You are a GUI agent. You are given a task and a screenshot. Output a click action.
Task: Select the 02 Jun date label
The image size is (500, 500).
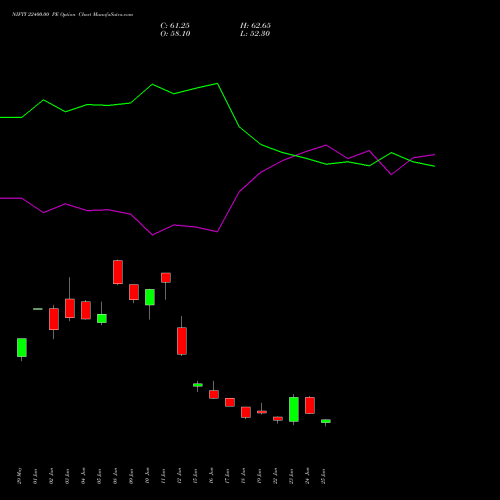(x=51, y=476)
